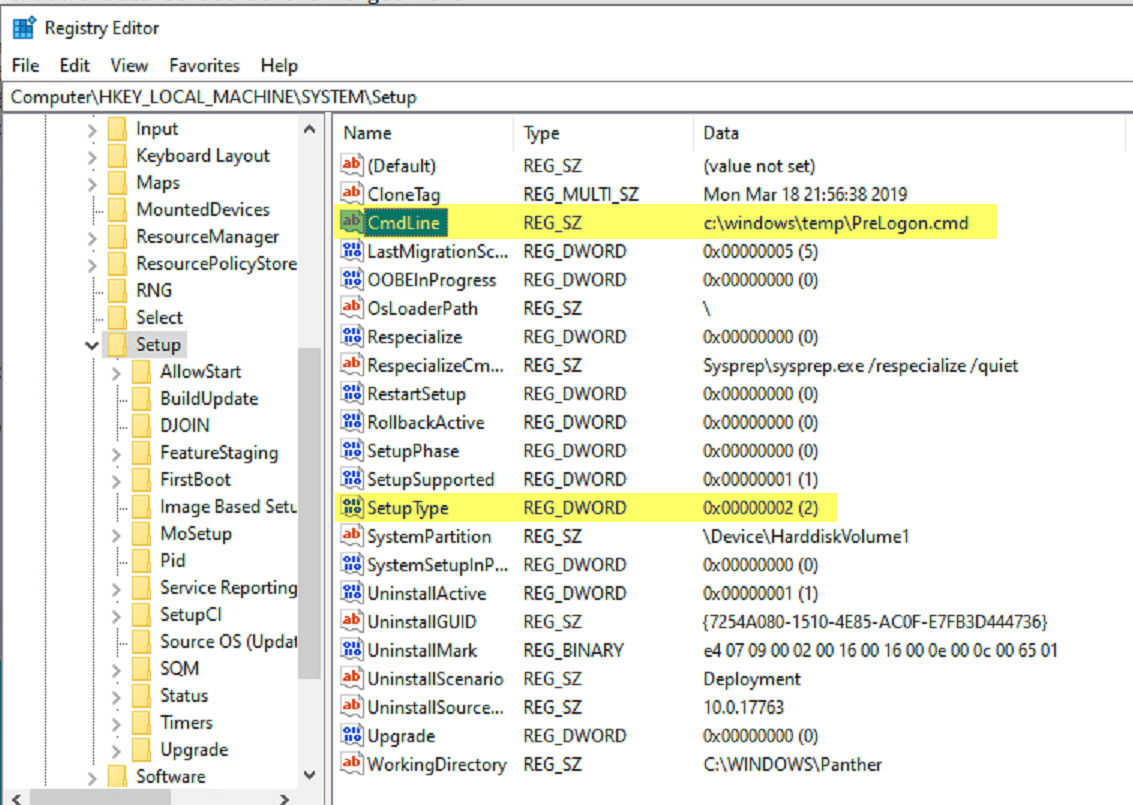The image size is (1133, 805).
Task: Click the Respecialize DWORD icon
Action: point(352,337)
